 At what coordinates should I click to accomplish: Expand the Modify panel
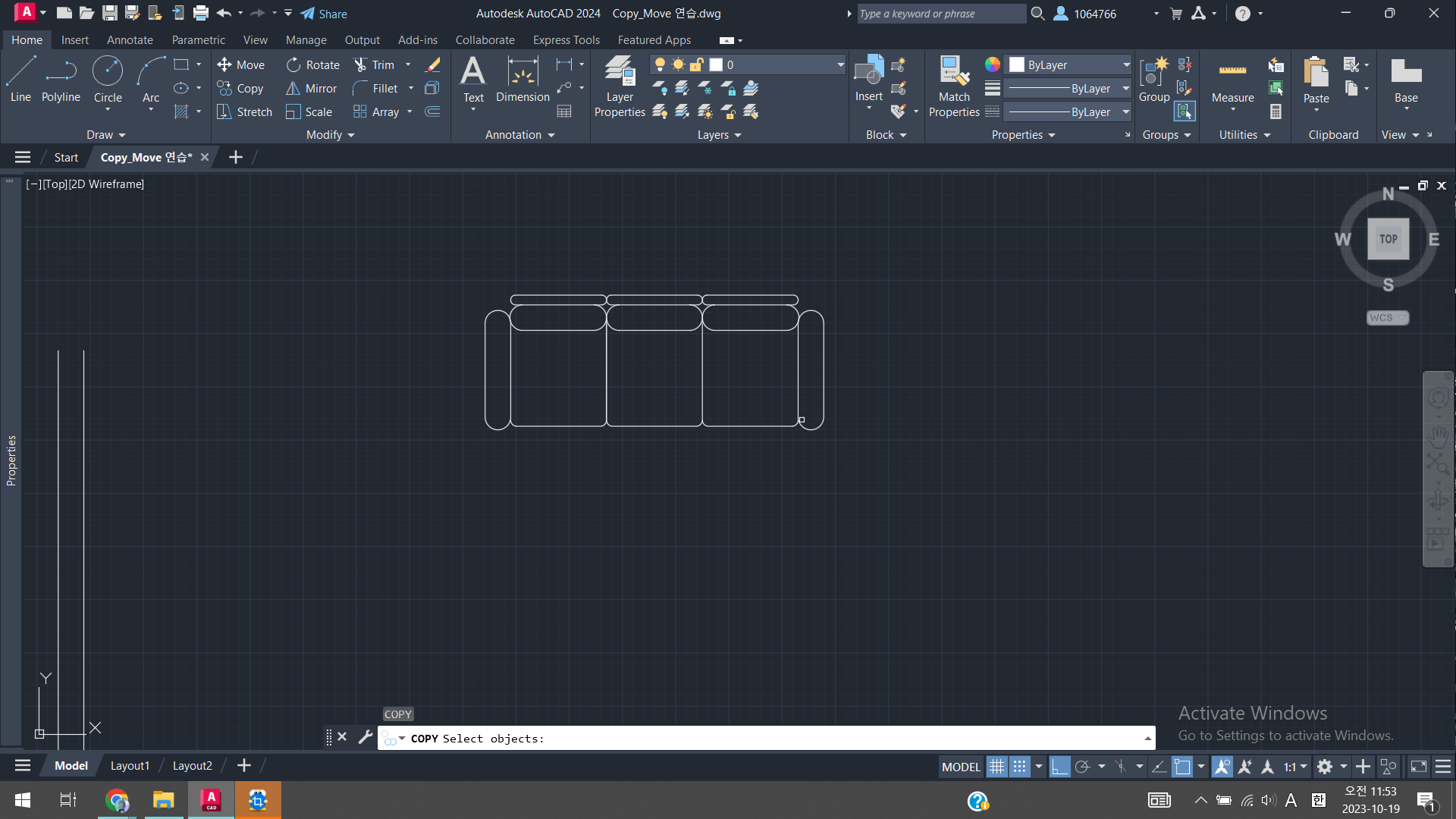[x=330, y=135]
